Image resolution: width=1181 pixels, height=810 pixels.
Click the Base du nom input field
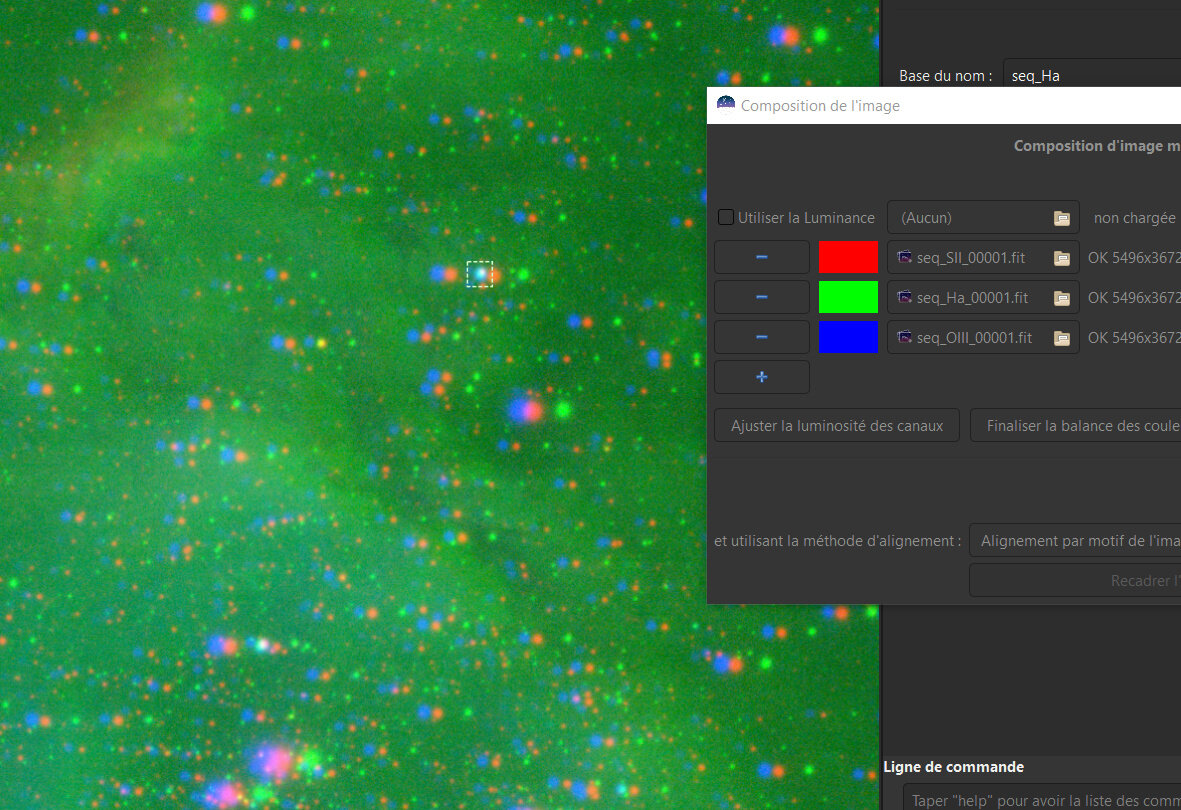pyautogui.click(x=1092, y=75)
